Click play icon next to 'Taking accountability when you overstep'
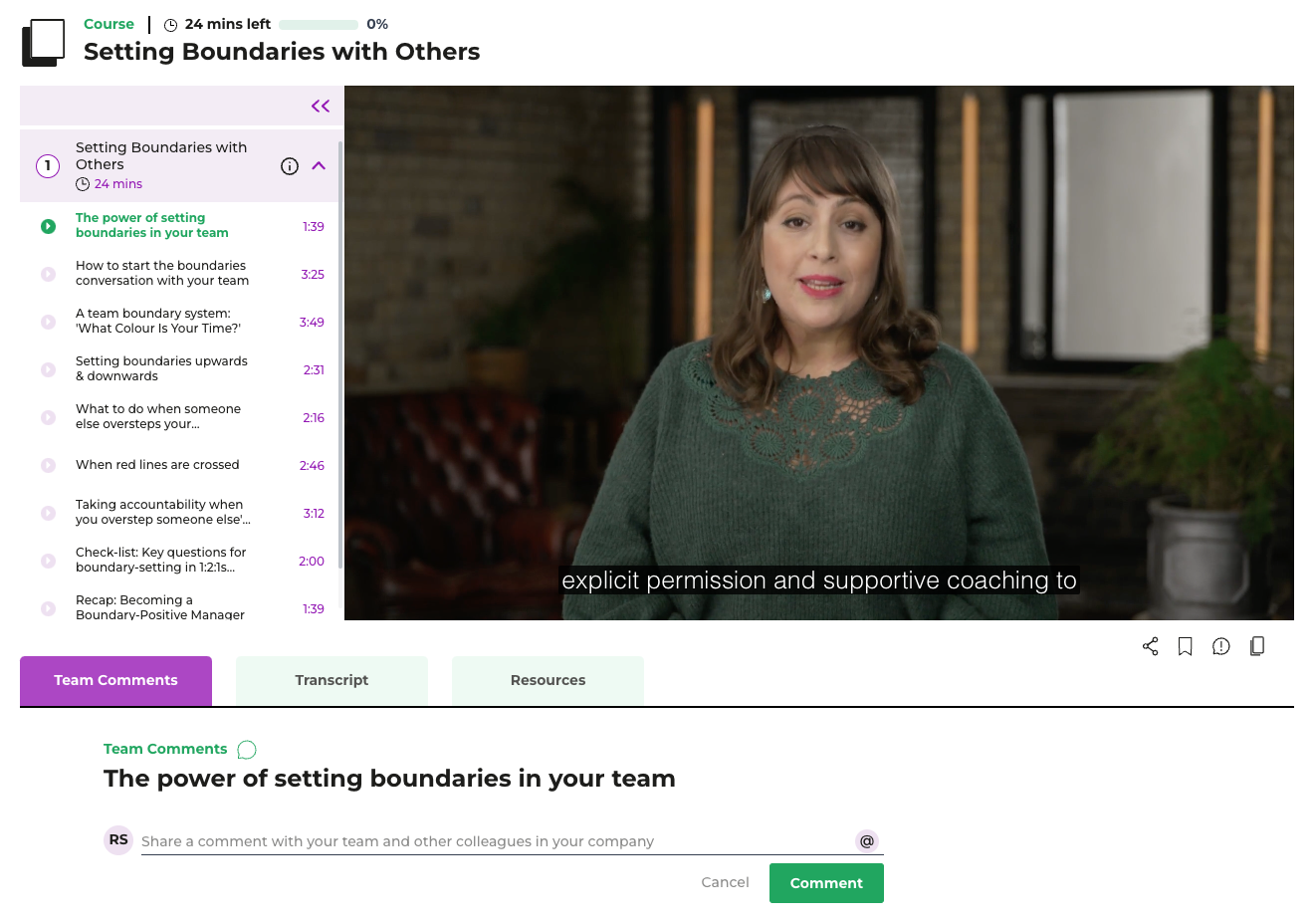 pyautogui.click(x=48, y=513)
